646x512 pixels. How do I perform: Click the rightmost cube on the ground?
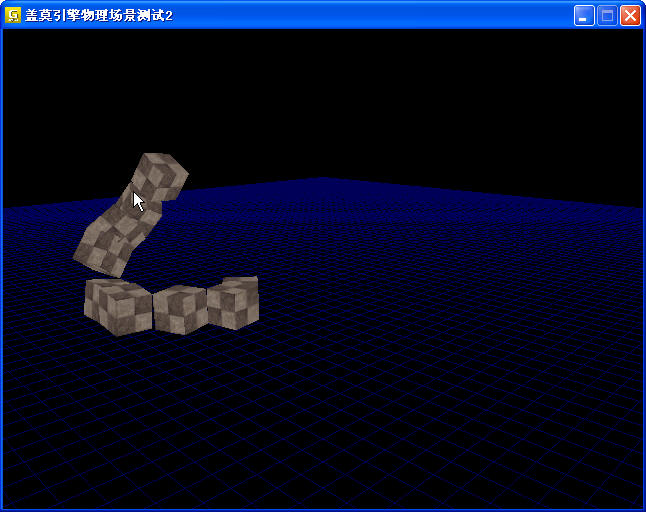point(233,303)
